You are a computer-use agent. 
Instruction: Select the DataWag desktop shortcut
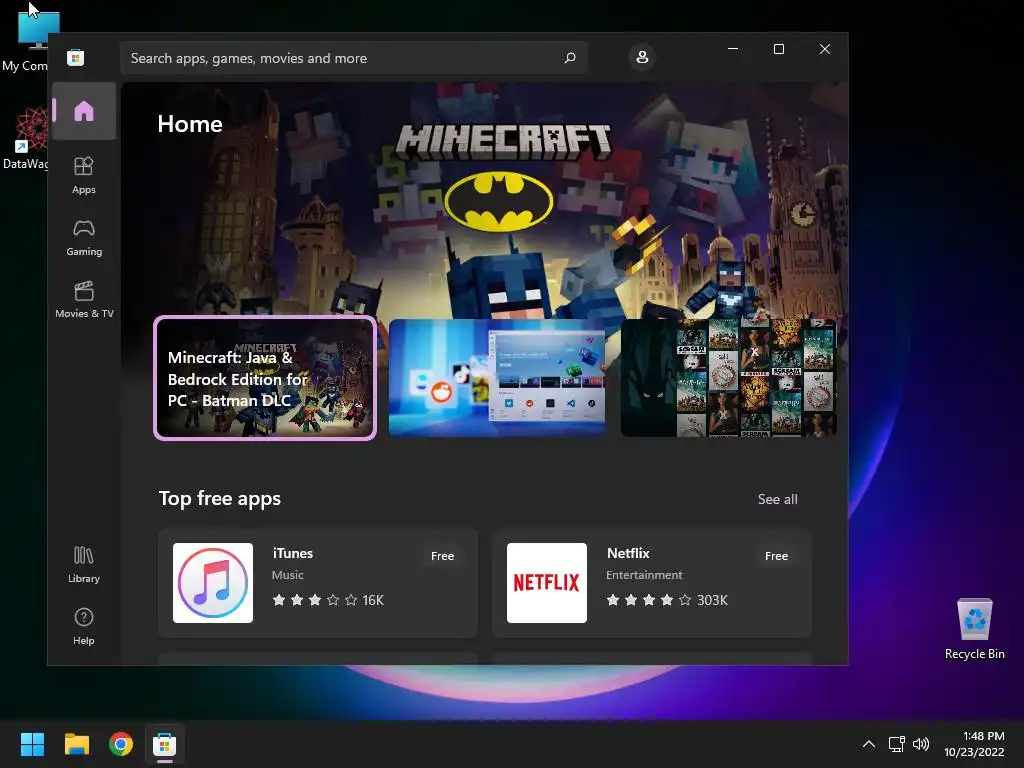coord(25,139)
